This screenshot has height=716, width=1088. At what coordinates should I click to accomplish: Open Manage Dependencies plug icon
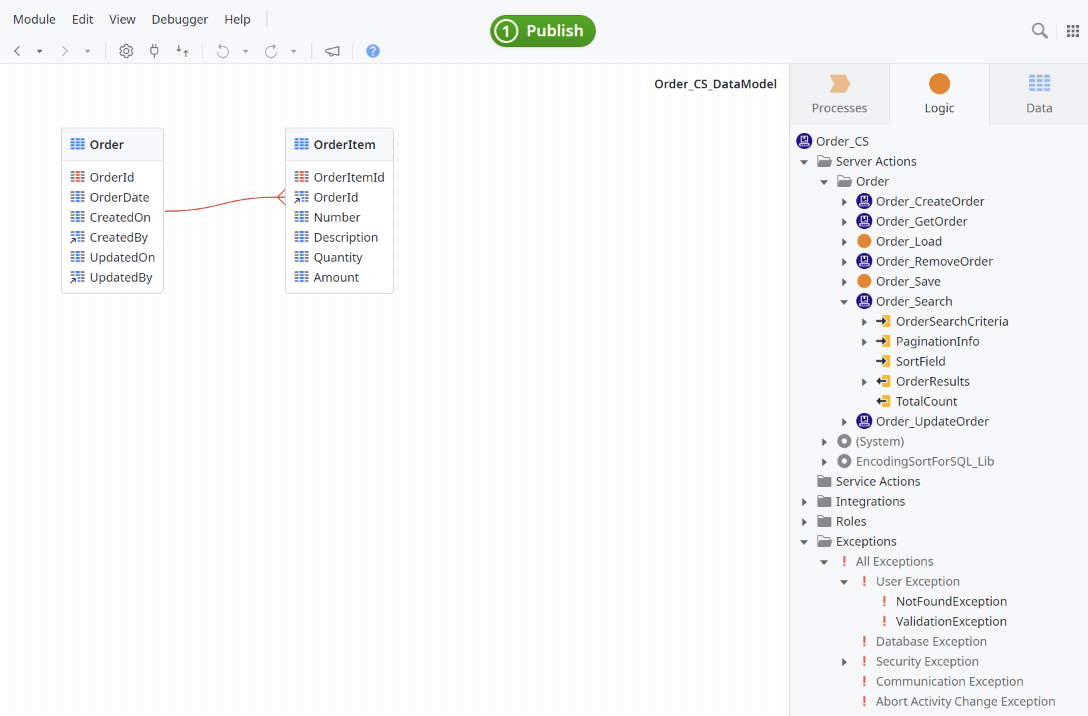tap(154, 51)
